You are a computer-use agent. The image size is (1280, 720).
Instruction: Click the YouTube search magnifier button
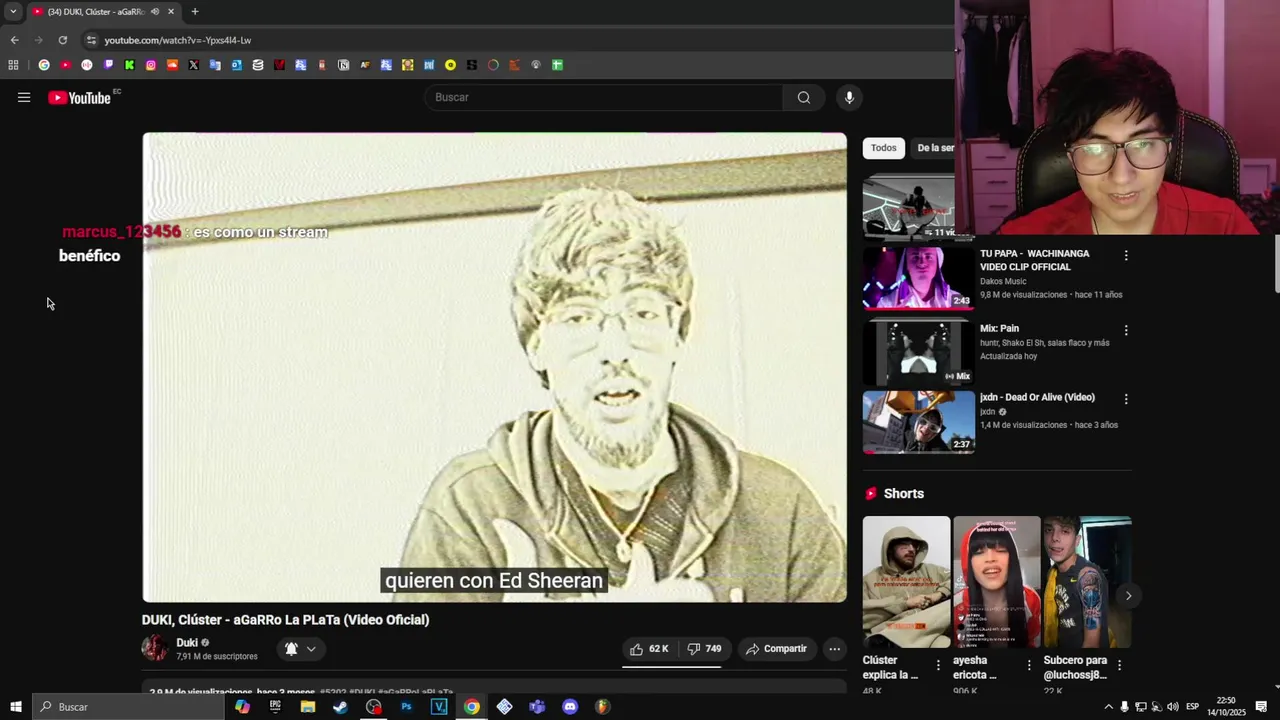pyautogui.click(x=804, y=97)
